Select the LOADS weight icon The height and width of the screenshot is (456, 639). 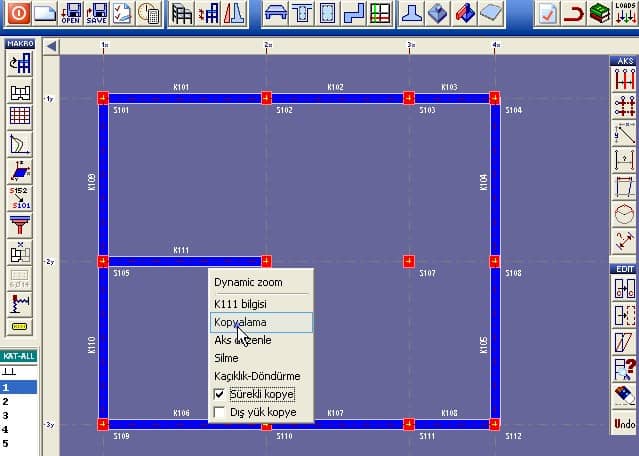pos(625,13)
